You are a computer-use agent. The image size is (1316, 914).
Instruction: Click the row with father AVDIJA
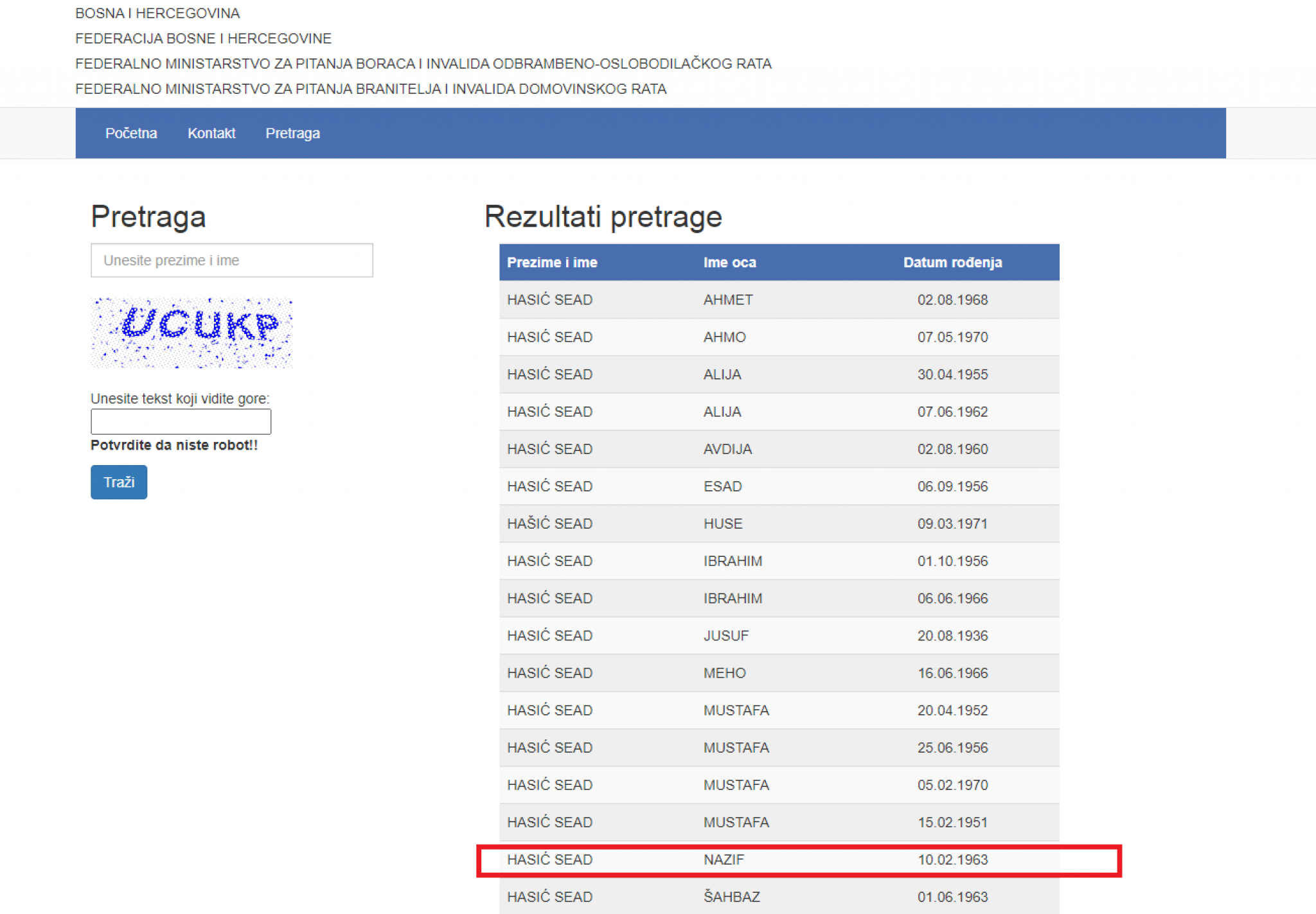(x=778, y=449)
